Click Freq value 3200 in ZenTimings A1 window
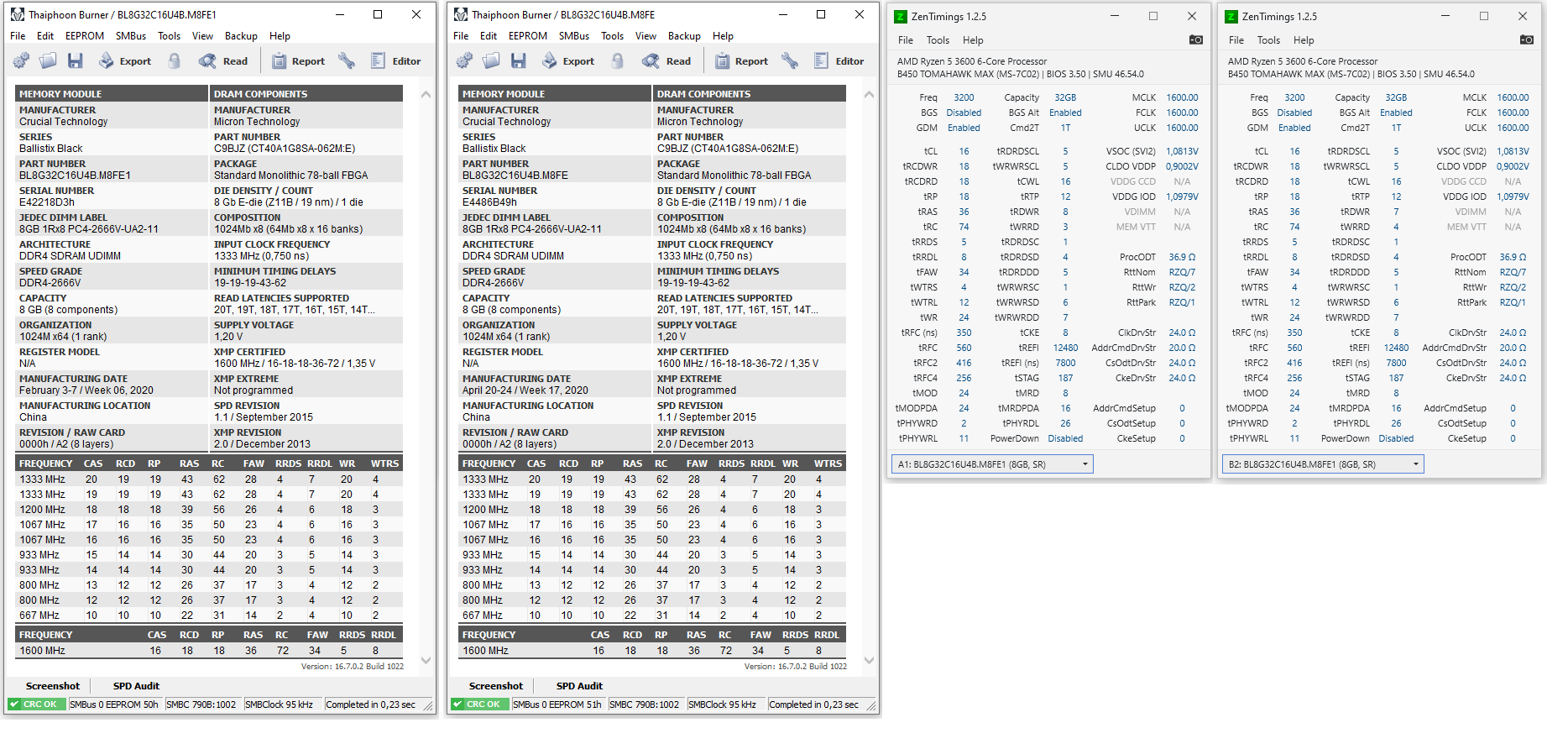Image resolution: width=1568 pixels, height=749 pixels. pos(964,97)
